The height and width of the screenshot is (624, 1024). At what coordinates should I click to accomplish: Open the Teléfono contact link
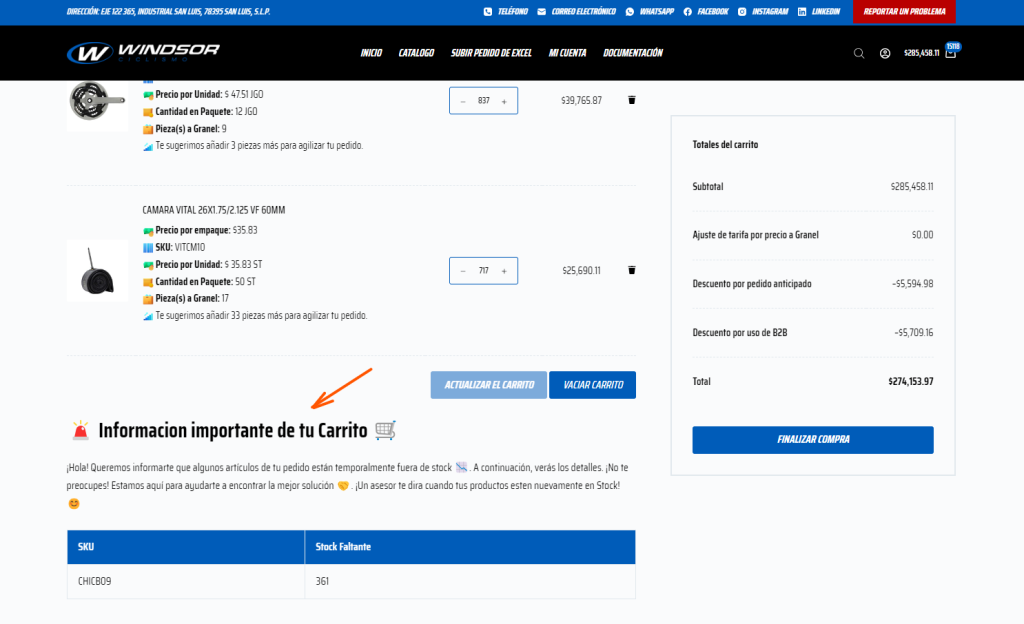coord(505,12)
